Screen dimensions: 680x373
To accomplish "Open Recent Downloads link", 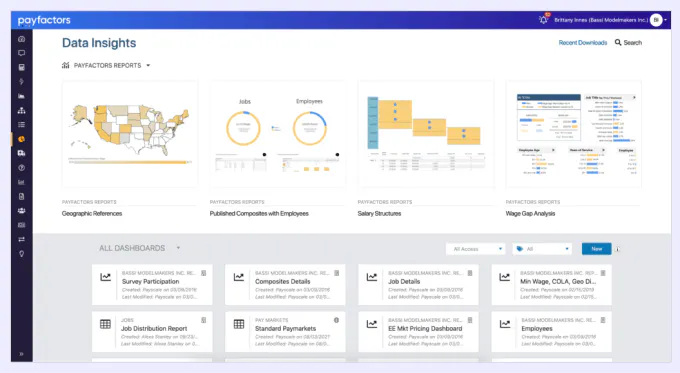I will coord(583,43).
